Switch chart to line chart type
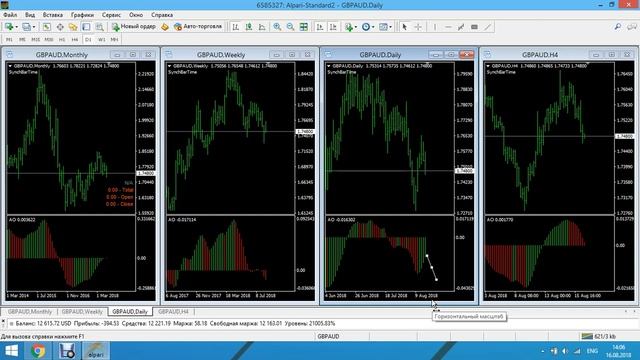640x360 pixels. (262, 27)
